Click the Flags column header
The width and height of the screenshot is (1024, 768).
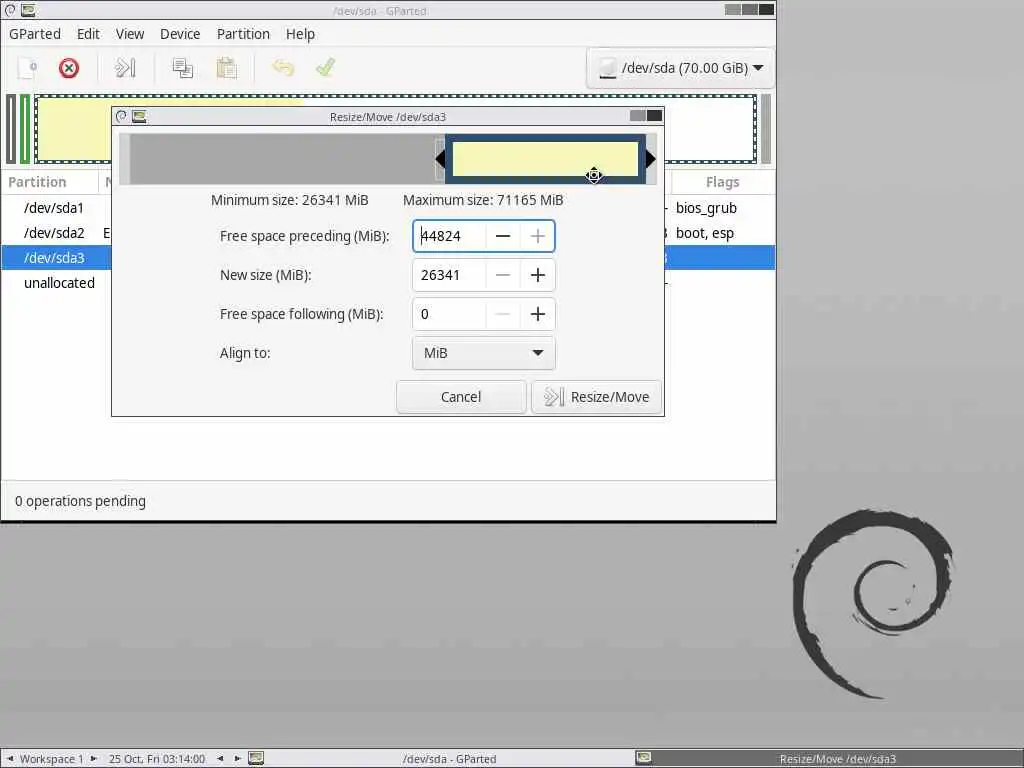coord(722,182)
